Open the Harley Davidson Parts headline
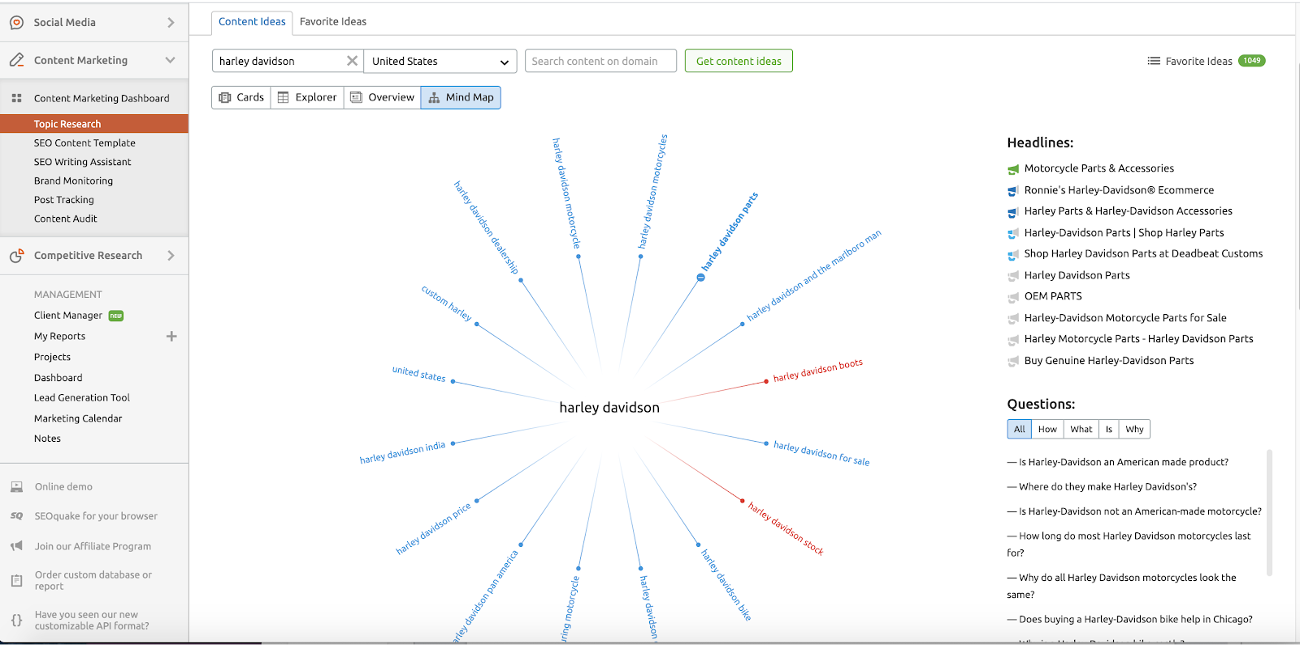Image resolution: width=1300 pixels, height=645 pixels. 1077,275
